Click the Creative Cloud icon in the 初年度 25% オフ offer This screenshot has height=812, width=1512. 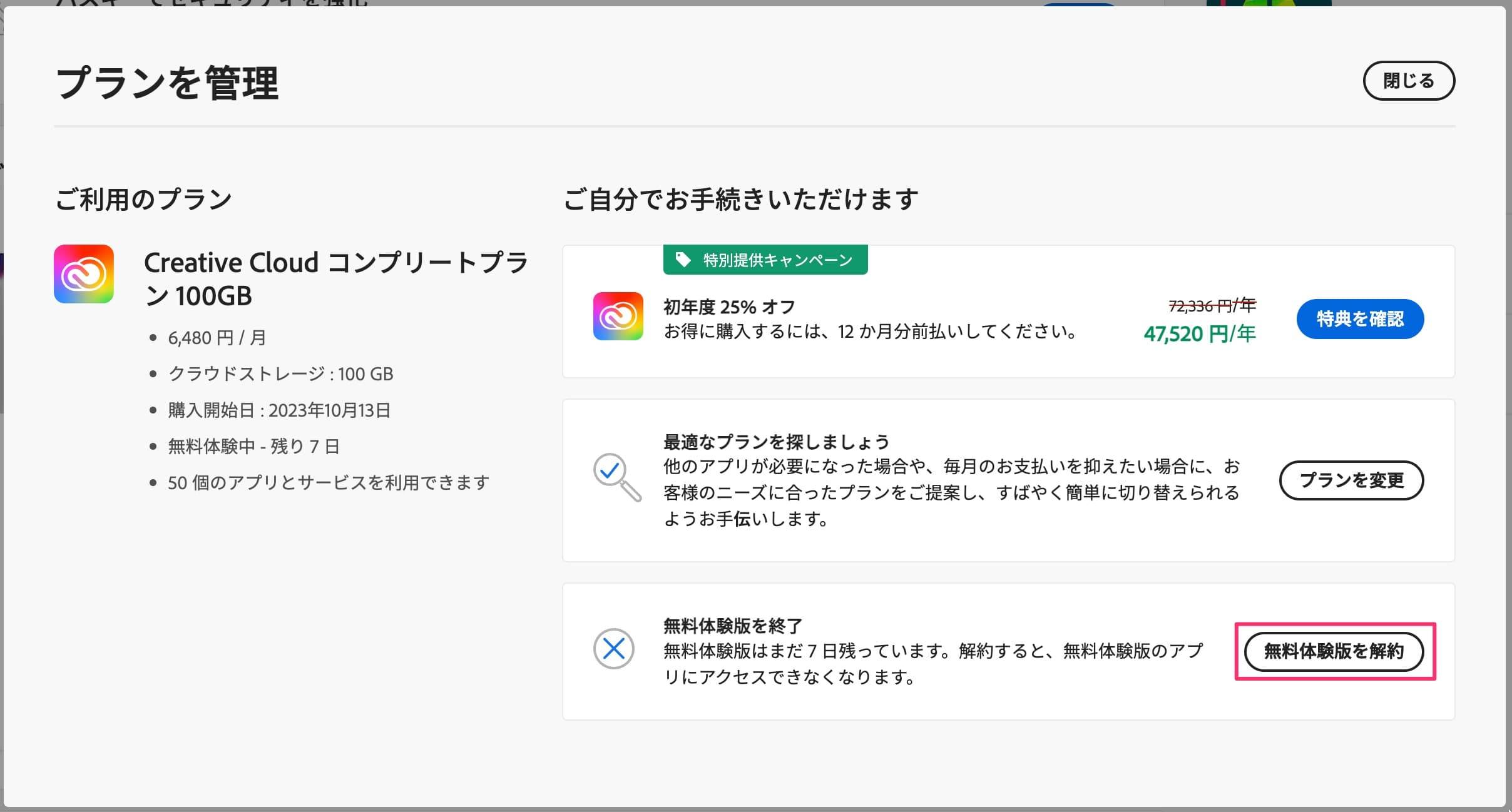(618, 316)
